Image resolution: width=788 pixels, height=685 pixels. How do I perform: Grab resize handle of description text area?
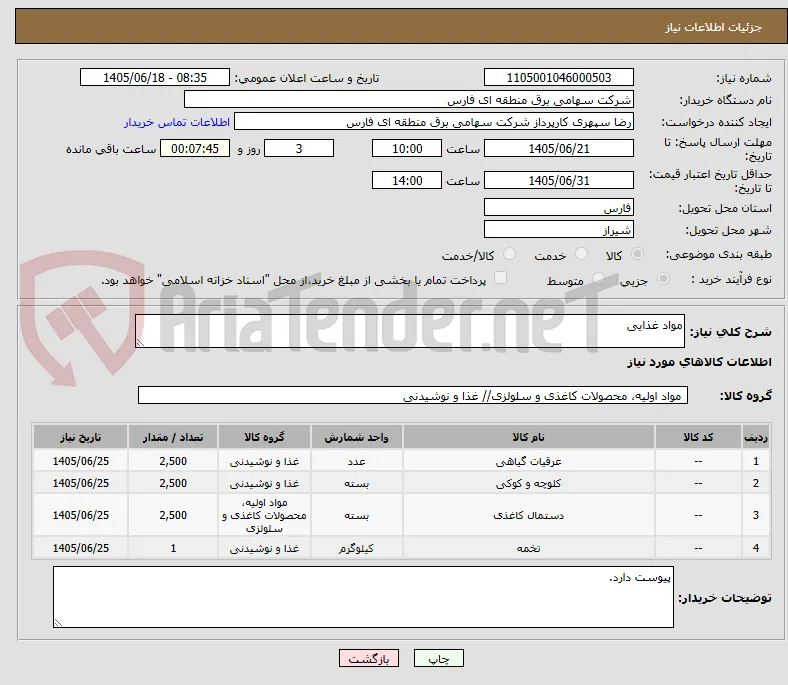click(x=140, y=343)
